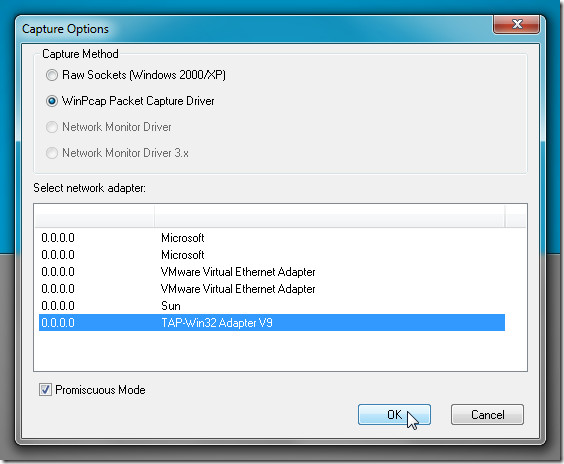564x464 pixels.
Task: Click the Capture Options title bar
Action: [252, 29]
